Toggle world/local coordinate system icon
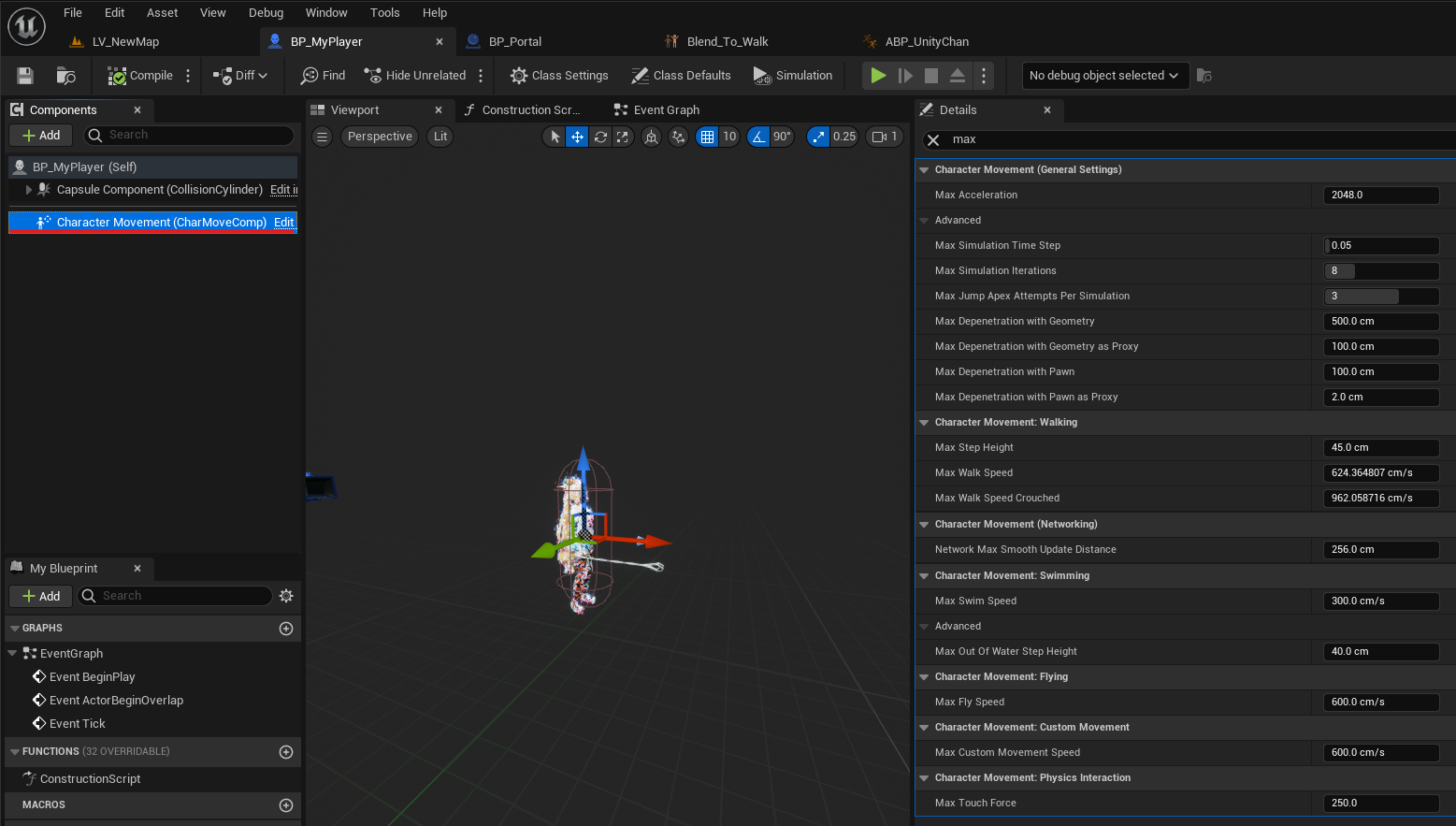Image resolution: width=1456 pixels, height=826 pixels. tap(652, 137)
